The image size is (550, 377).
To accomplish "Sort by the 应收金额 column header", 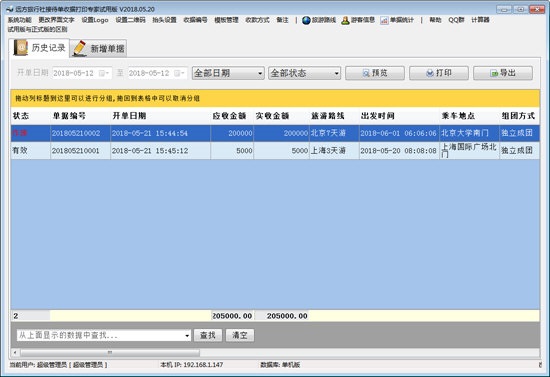I will pyautogui.click(x=232, y=116).
